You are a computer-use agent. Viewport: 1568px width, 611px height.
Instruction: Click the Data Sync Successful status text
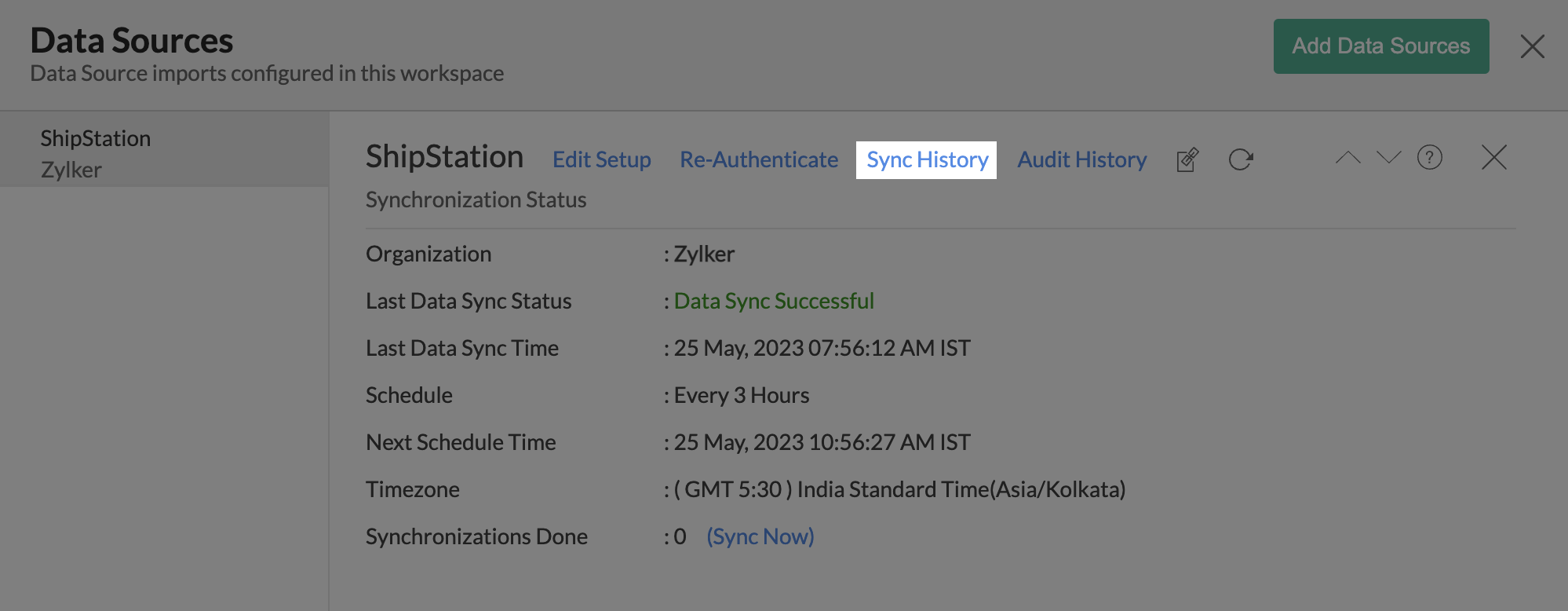[774, 302]
